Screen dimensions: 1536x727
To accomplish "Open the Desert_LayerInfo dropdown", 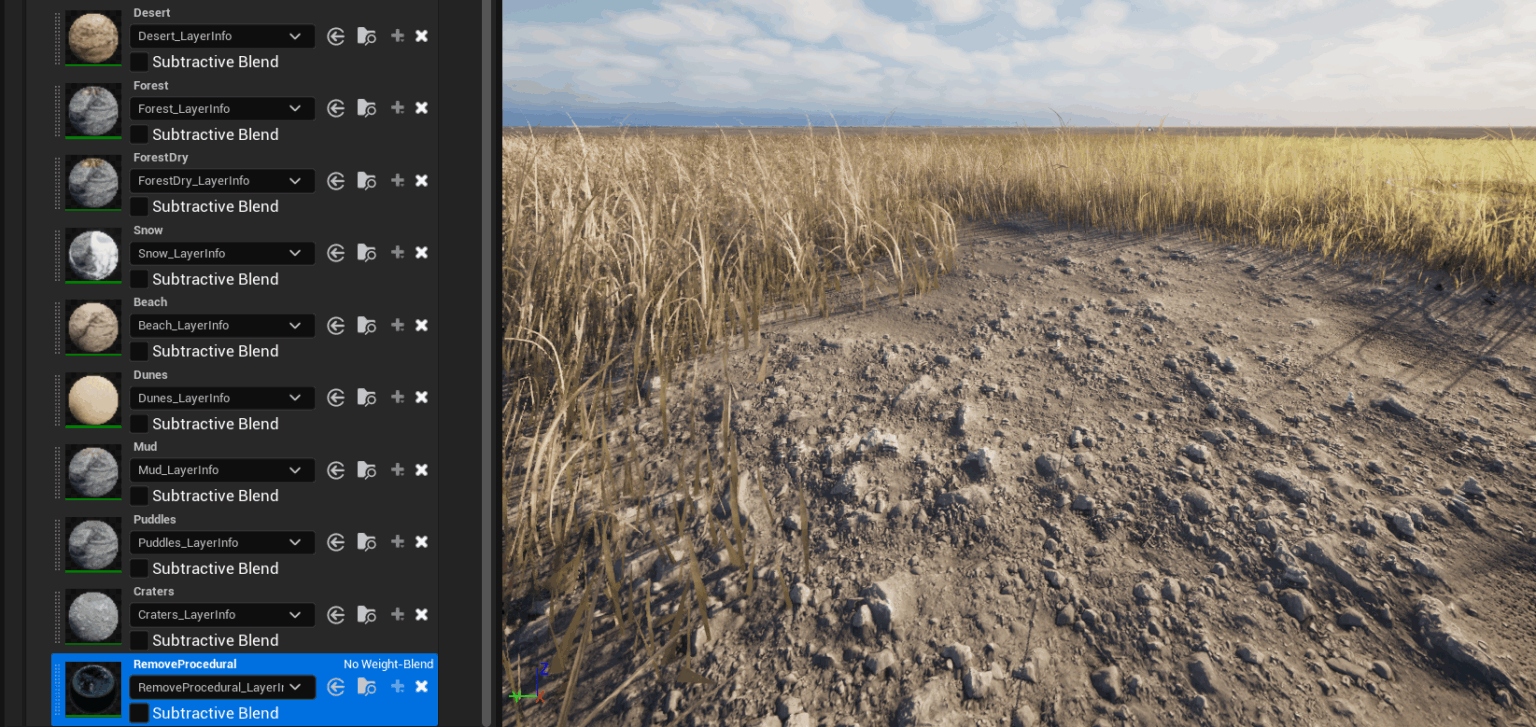I will 221,36.
